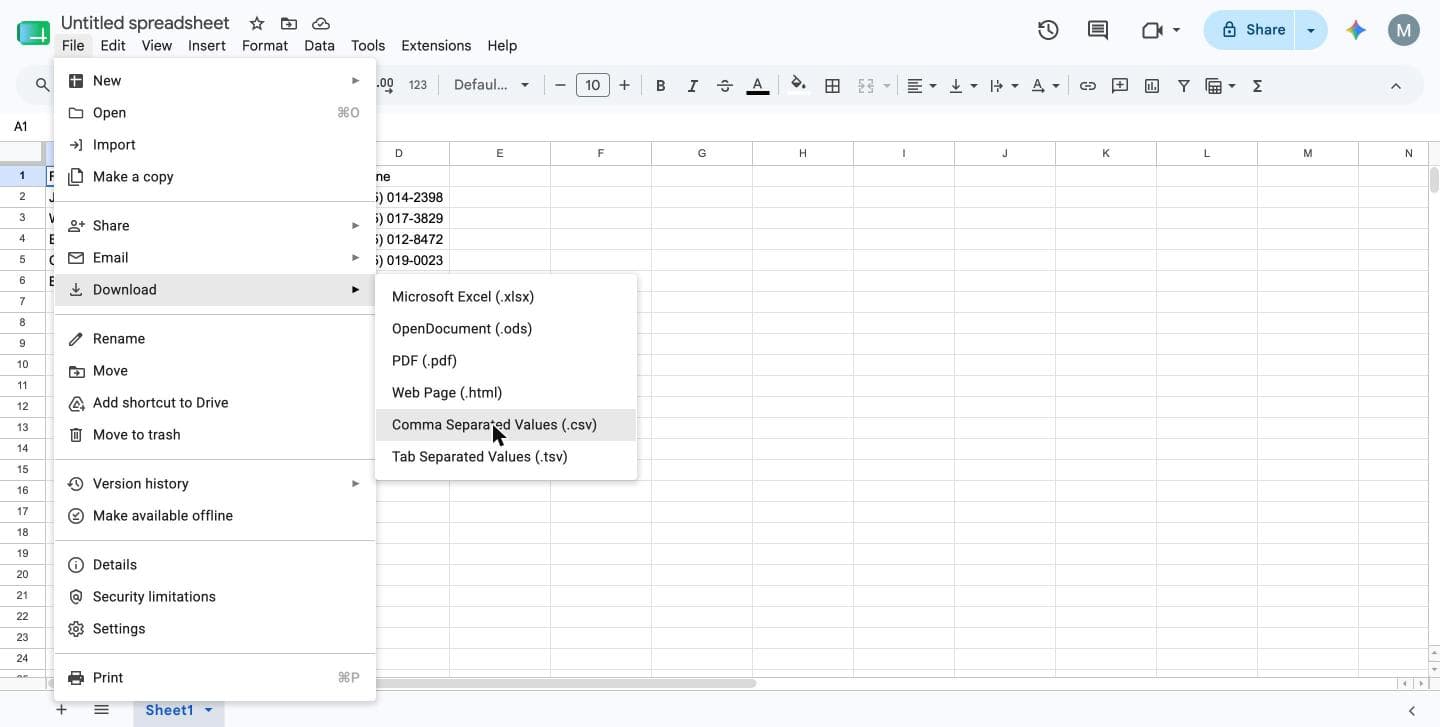Image resolution: width=1440 pixels, height=727 pixels.
Task: Download as OpenDocument (.ods)
Action: 506,329
